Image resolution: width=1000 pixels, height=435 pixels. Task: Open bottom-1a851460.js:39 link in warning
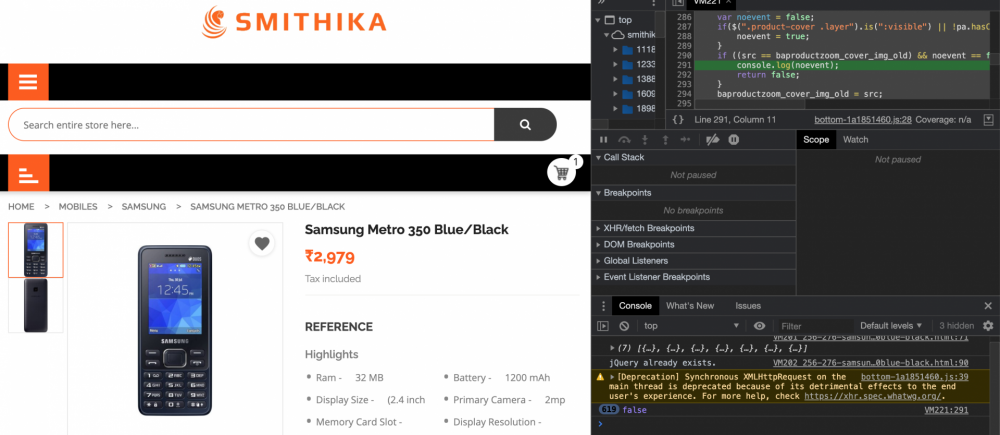(915, 377)
